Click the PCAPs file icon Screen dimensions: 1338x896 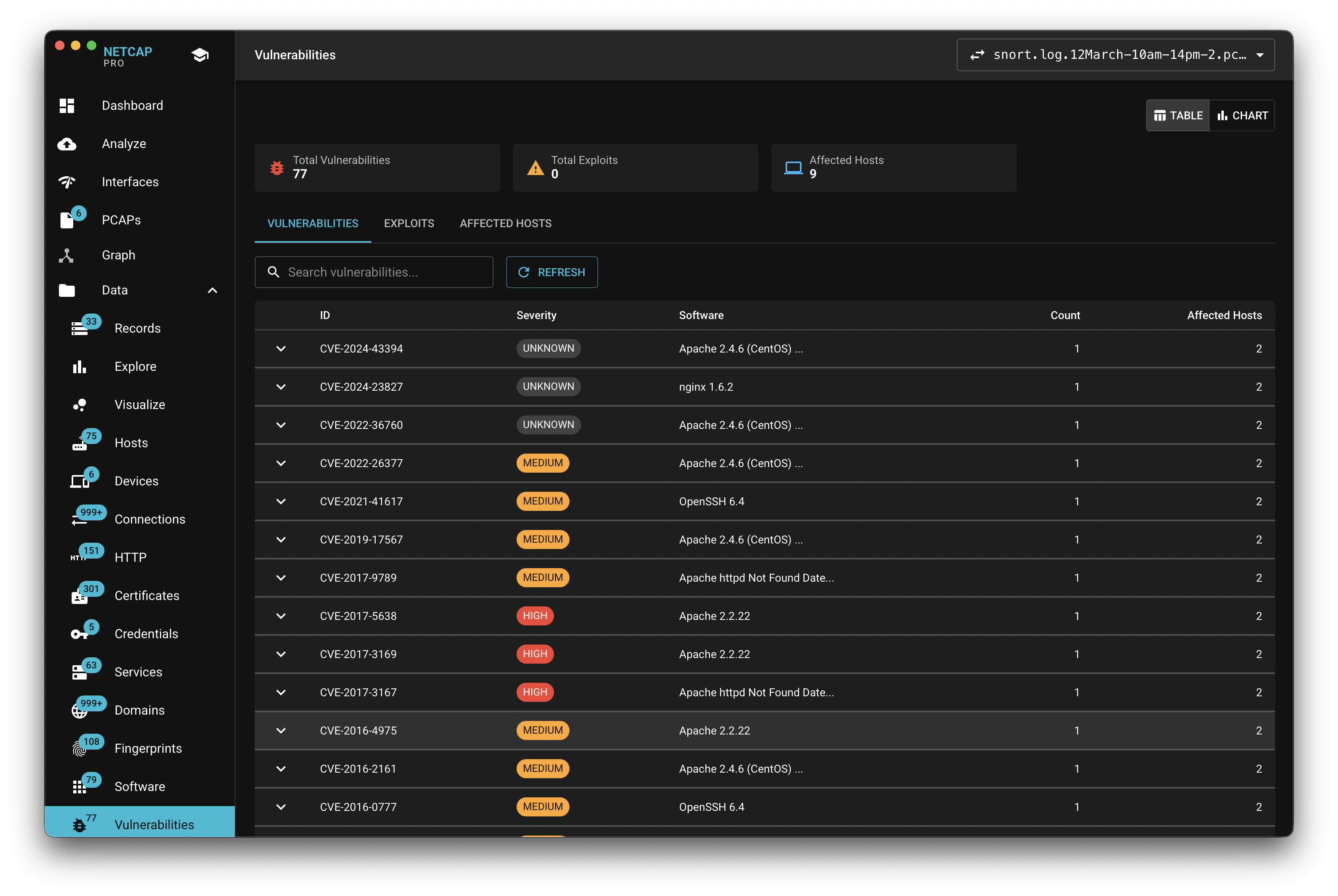[67, 220]
